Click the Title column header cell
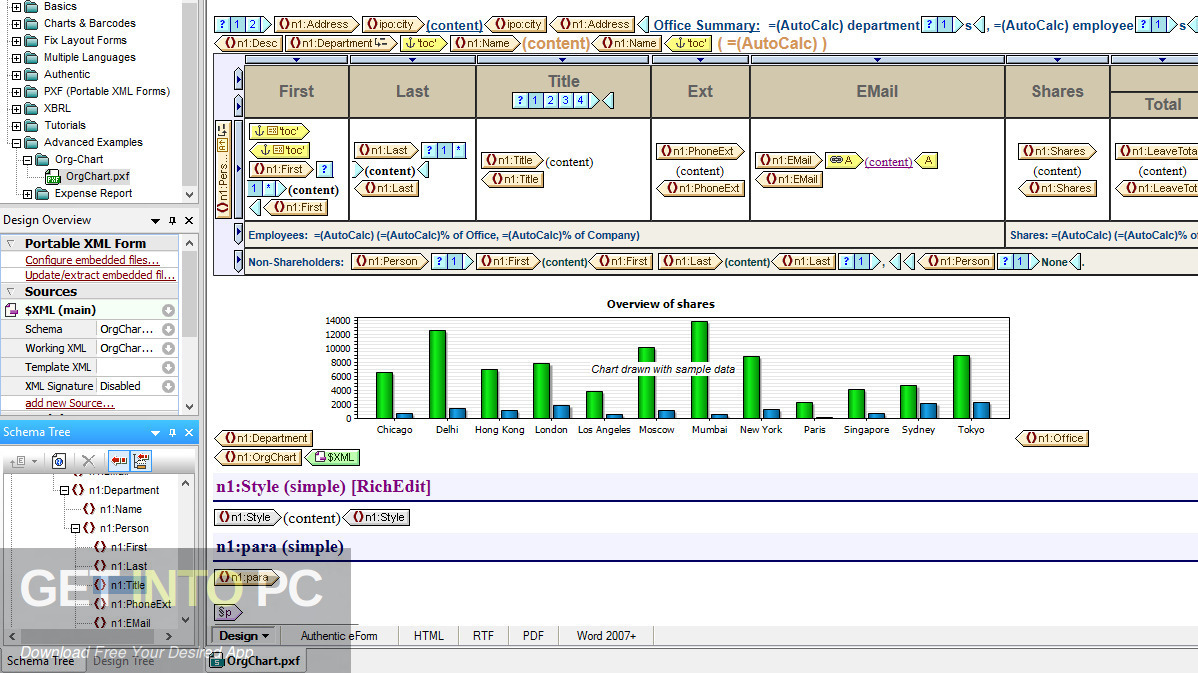The image size is (1198, 673). [563, 91]
